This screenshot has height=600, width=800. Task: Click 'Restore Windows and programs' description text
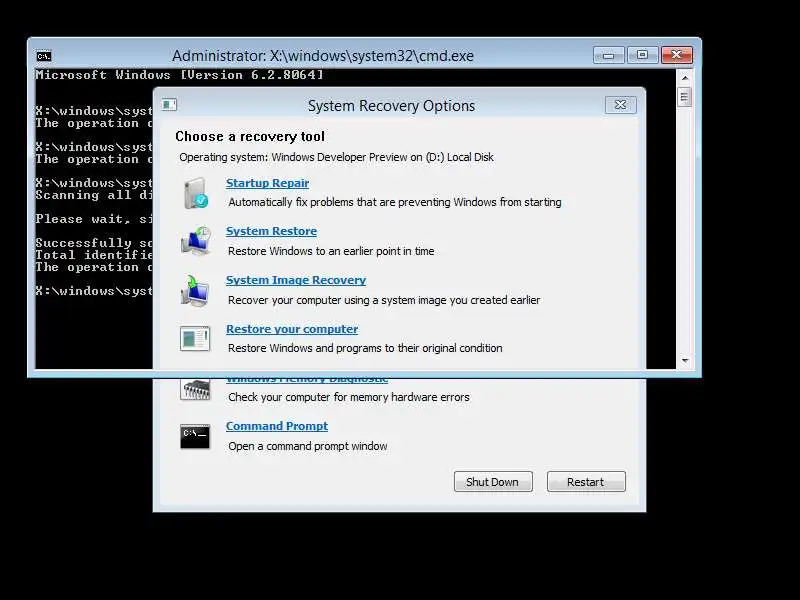point(365,348)
